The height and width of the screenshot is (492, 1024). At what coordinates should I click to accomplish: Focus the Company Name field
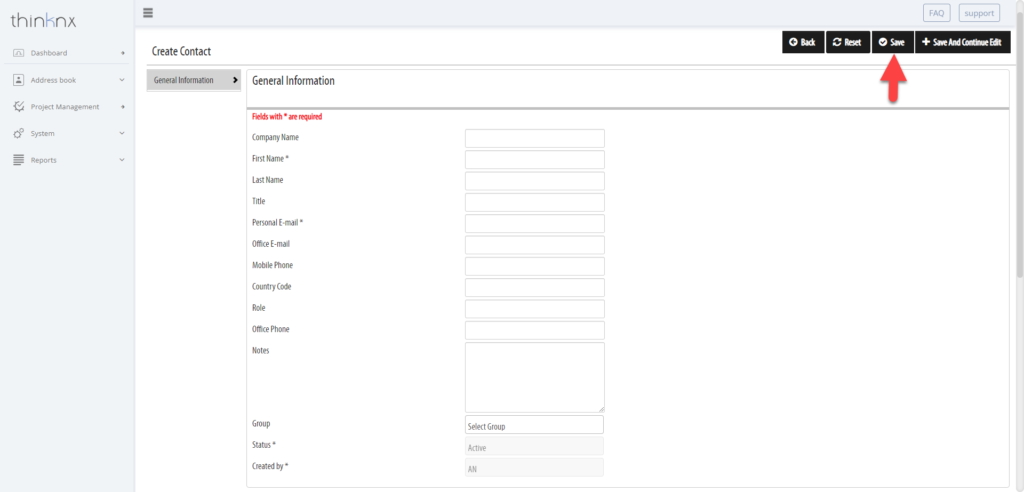534,138
